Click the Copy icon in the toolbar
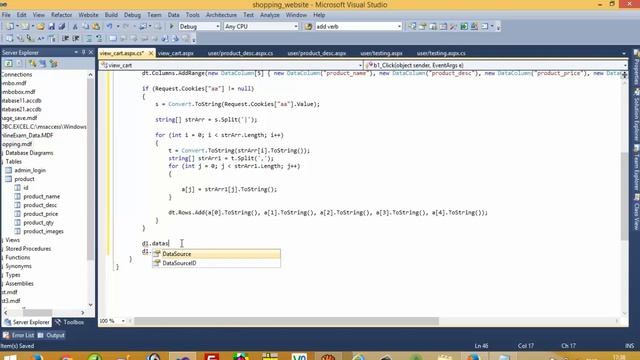This screenshot has width=640, height=360. coord(86,27)
